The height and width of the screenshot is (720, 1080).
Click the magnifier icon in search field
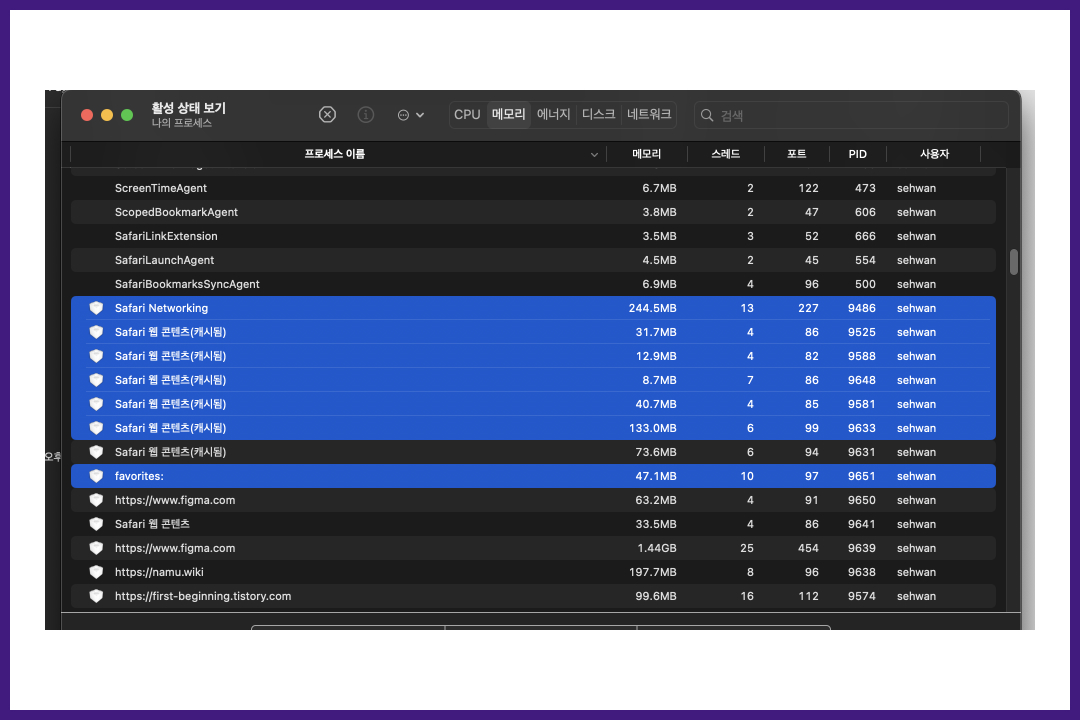coord(707,115)
